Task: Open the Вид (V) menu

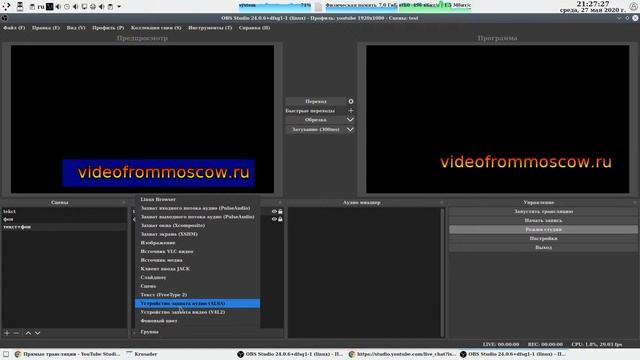Action: coord(76,28)
